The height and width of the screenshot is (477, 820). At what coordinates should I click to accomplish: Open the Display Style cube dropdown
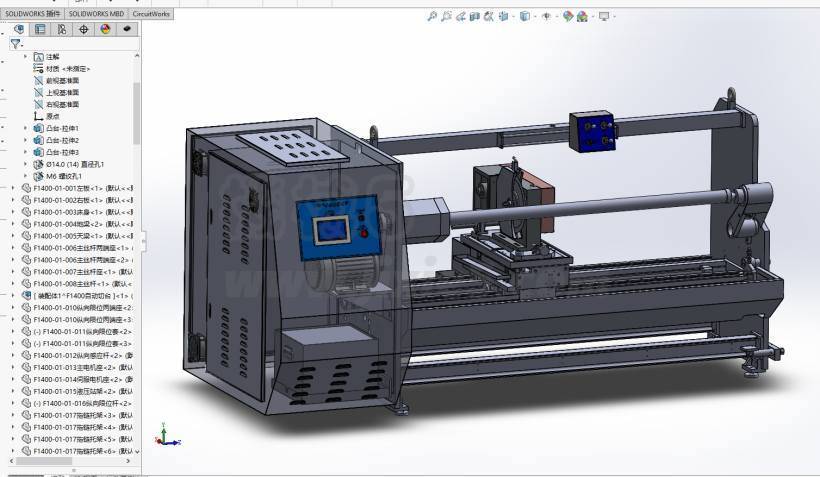point(524,16)
